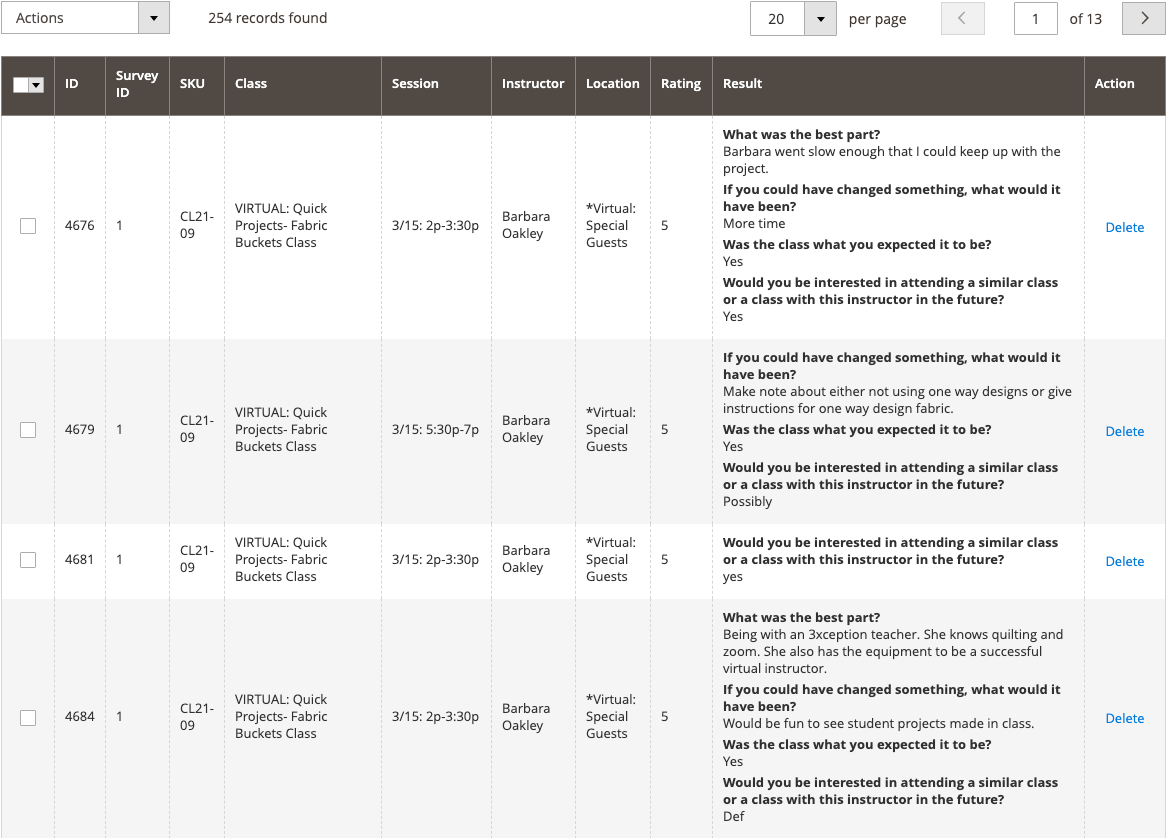1167x838 pixels.
Task: Click Delete for record 4681
Action: tap(1124, 561)
